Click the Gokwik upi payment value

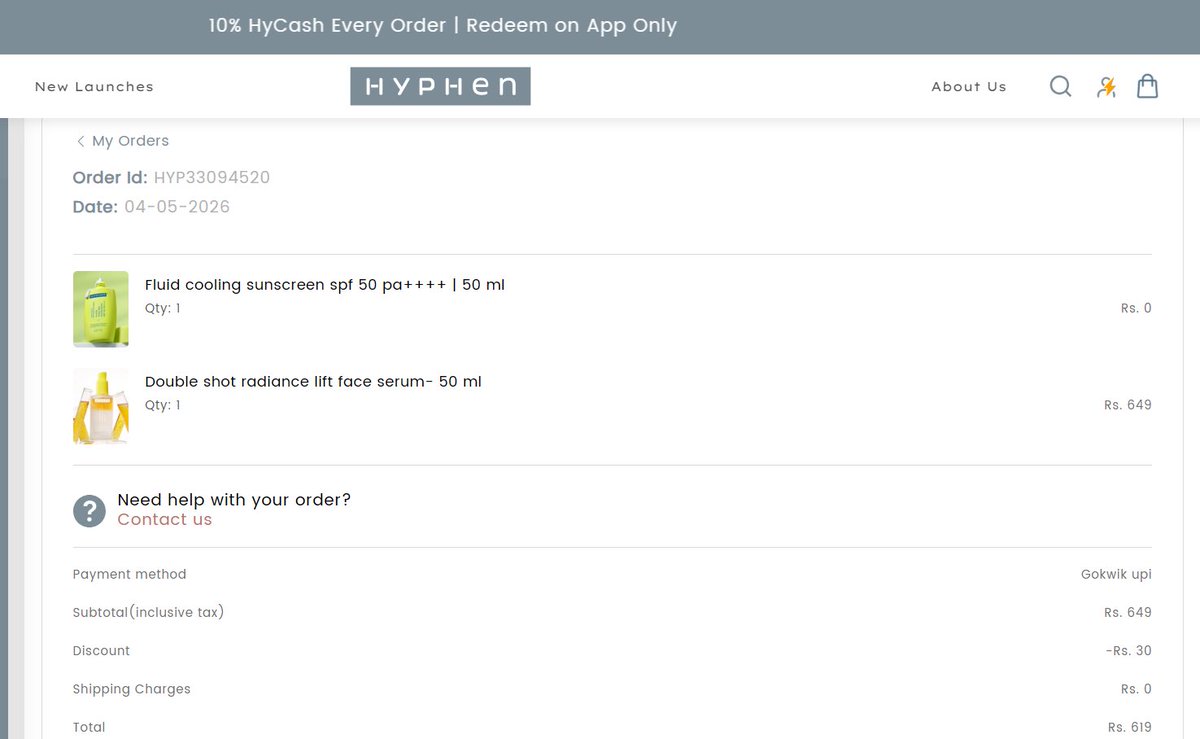point(1116,575)
